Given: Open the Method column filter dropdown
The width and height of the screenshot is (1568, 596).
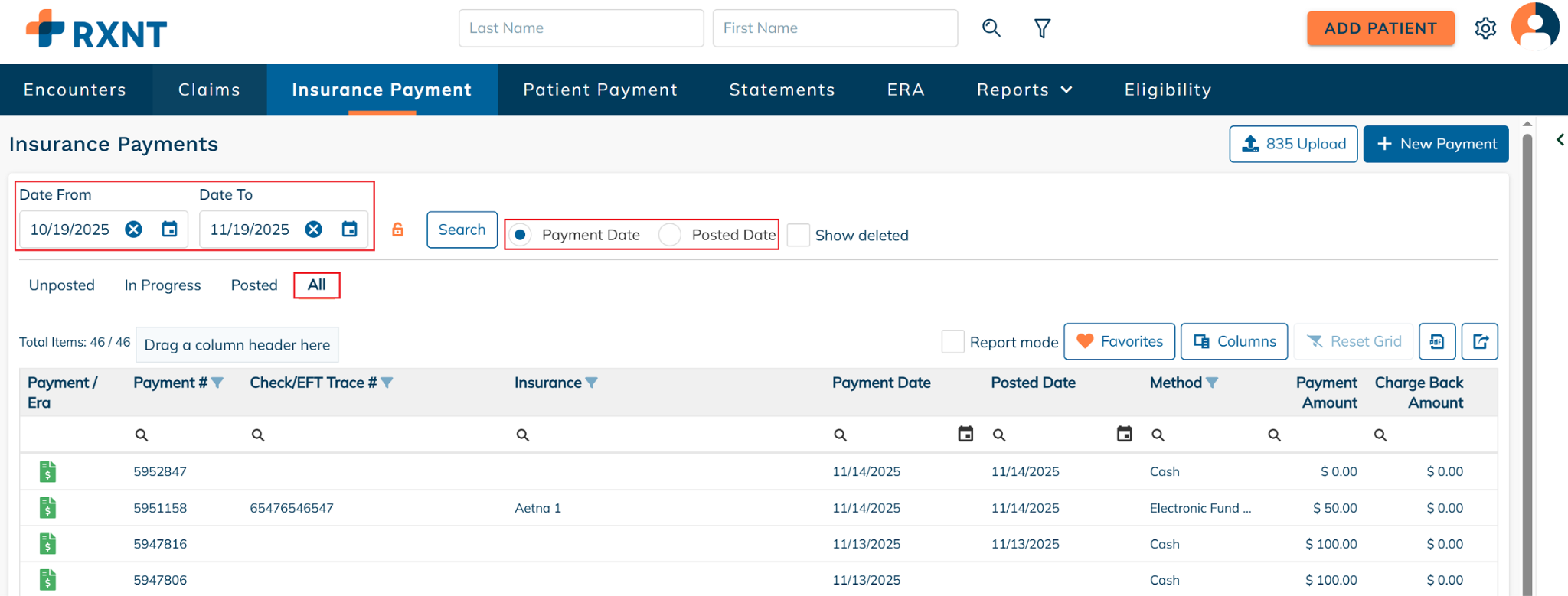Looking at the screenshot, I should point(1212,383).
